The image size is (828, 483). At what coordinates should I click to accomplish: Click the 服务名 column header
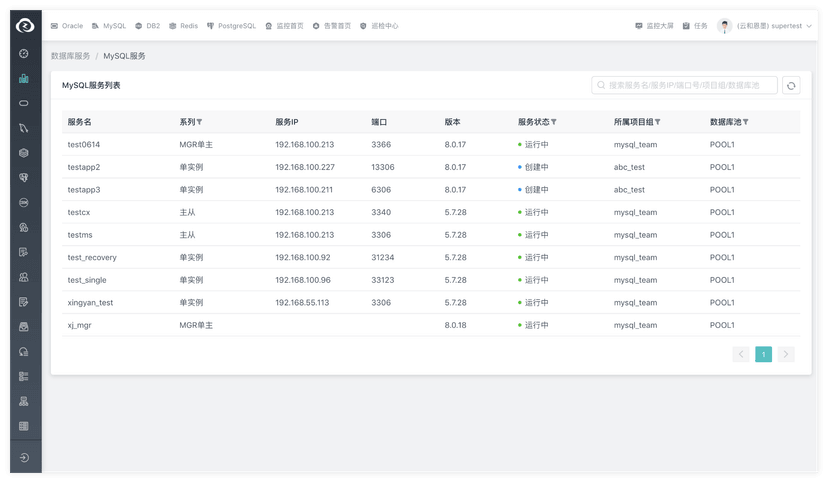coord(79,122)
